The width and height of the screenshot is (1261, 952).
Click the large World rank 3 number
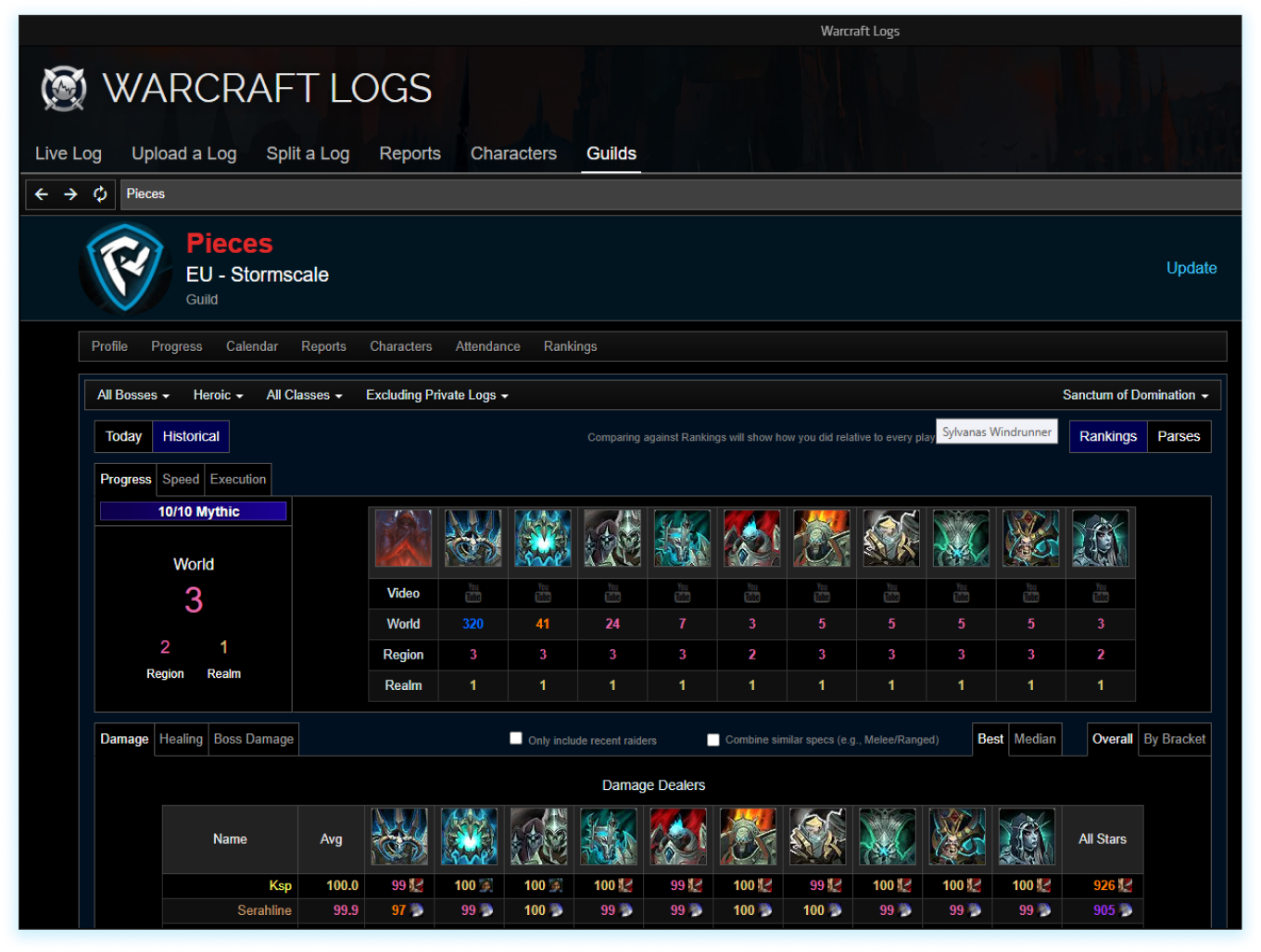pyautogui.click(x=194, y=600)
